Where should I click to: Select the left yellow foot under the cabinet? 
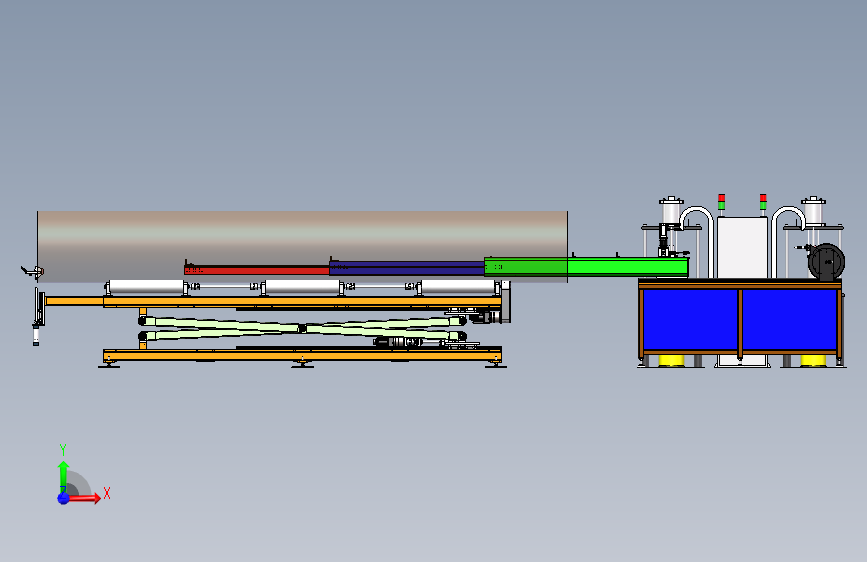point(672,361)
